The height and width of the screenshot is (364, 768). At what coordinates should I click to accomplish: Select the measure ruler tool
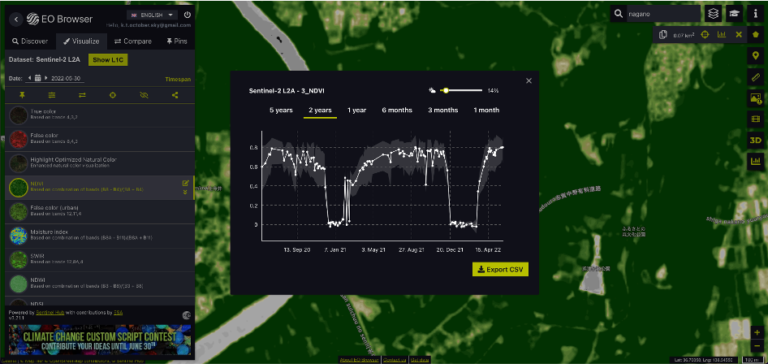coord(755,77)
